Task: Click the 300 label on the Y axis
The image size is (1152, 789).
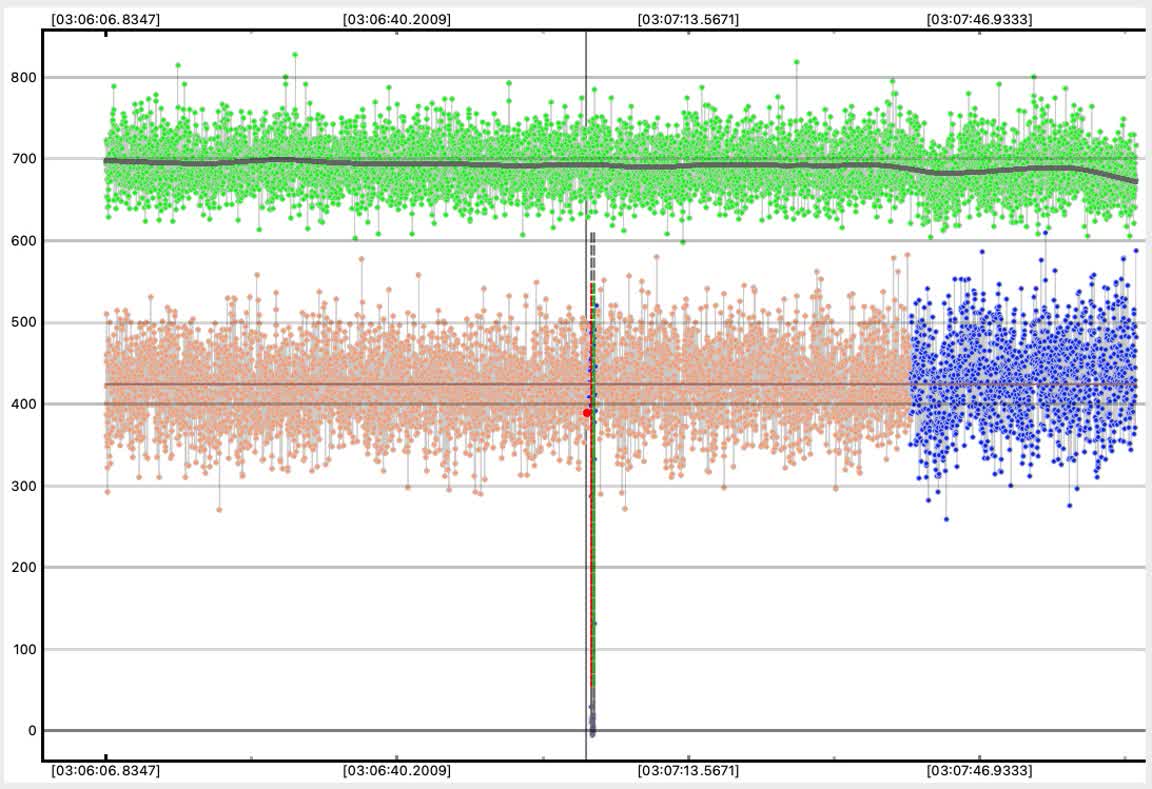Action: tap(23, 486)
